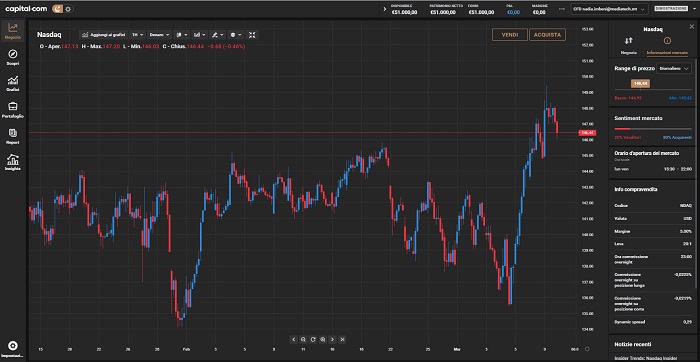This screenshot has height=362, width=700.
Task: Click the Nasdaq chart title
Action: pyautogui.click(x=49, y=34)
